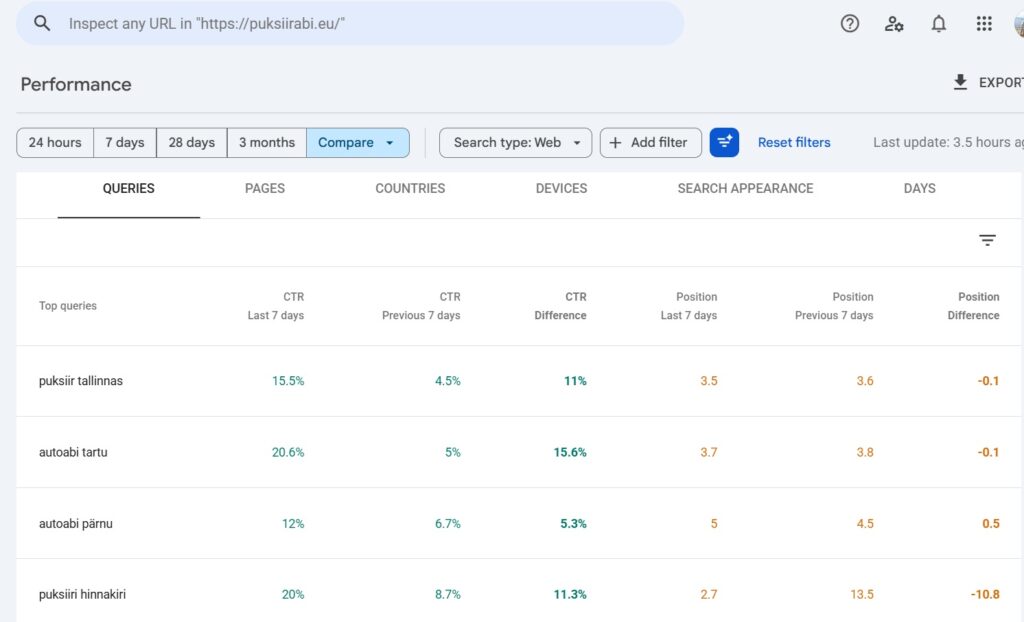Open the Devices tab
The height and width of the screenshot is (622, 1024).
562,189
